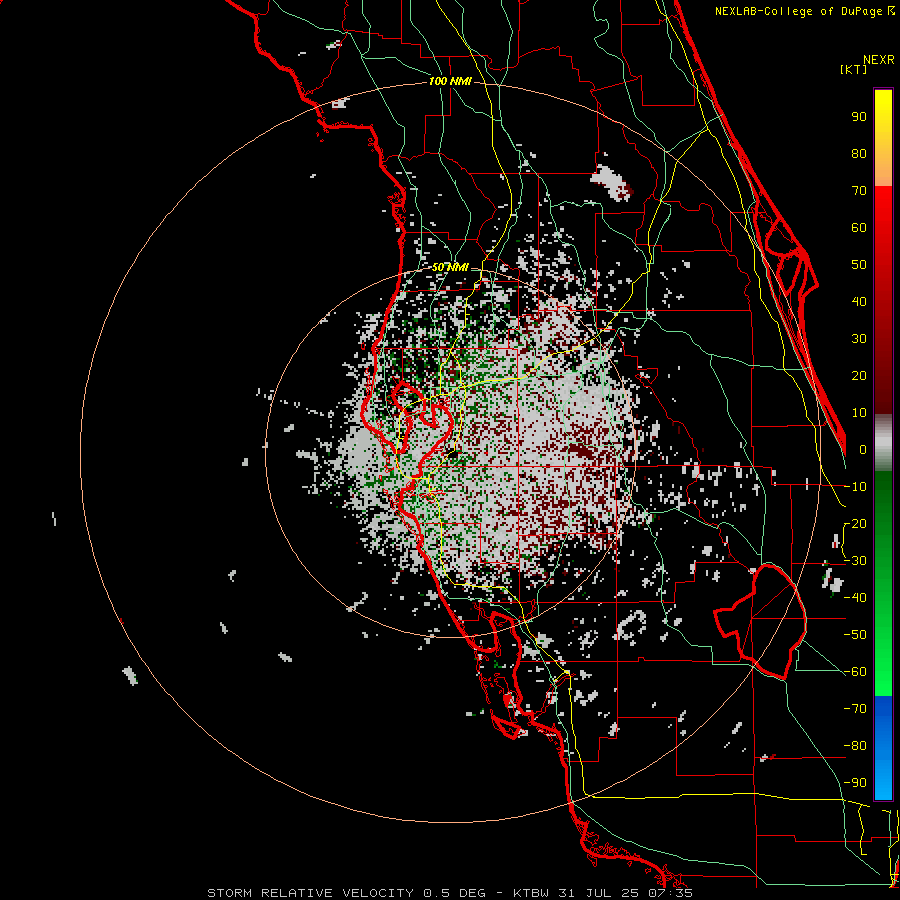Pick the blue bottom segment of color bar
The width and height of the screenshot is (900, 900).
coord(883,748)
